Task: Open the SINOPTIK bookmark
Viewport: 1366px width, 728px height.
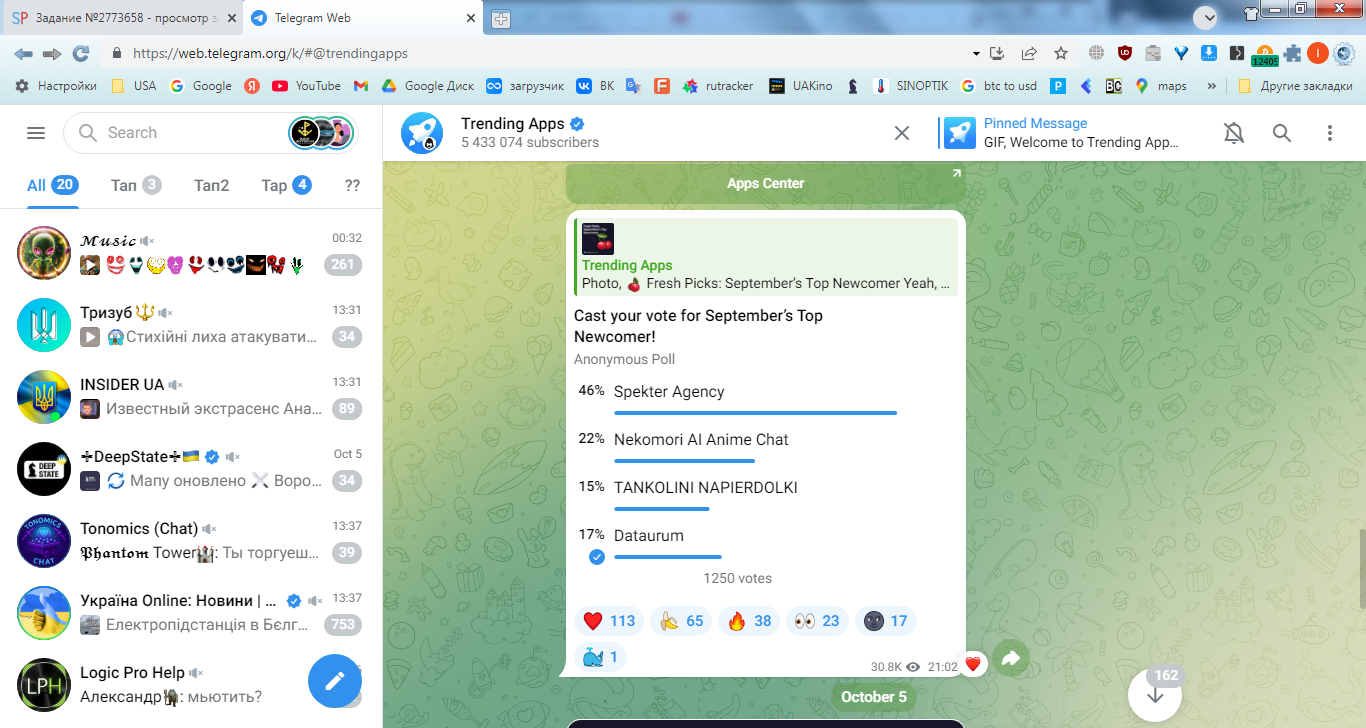Action: 910,86
